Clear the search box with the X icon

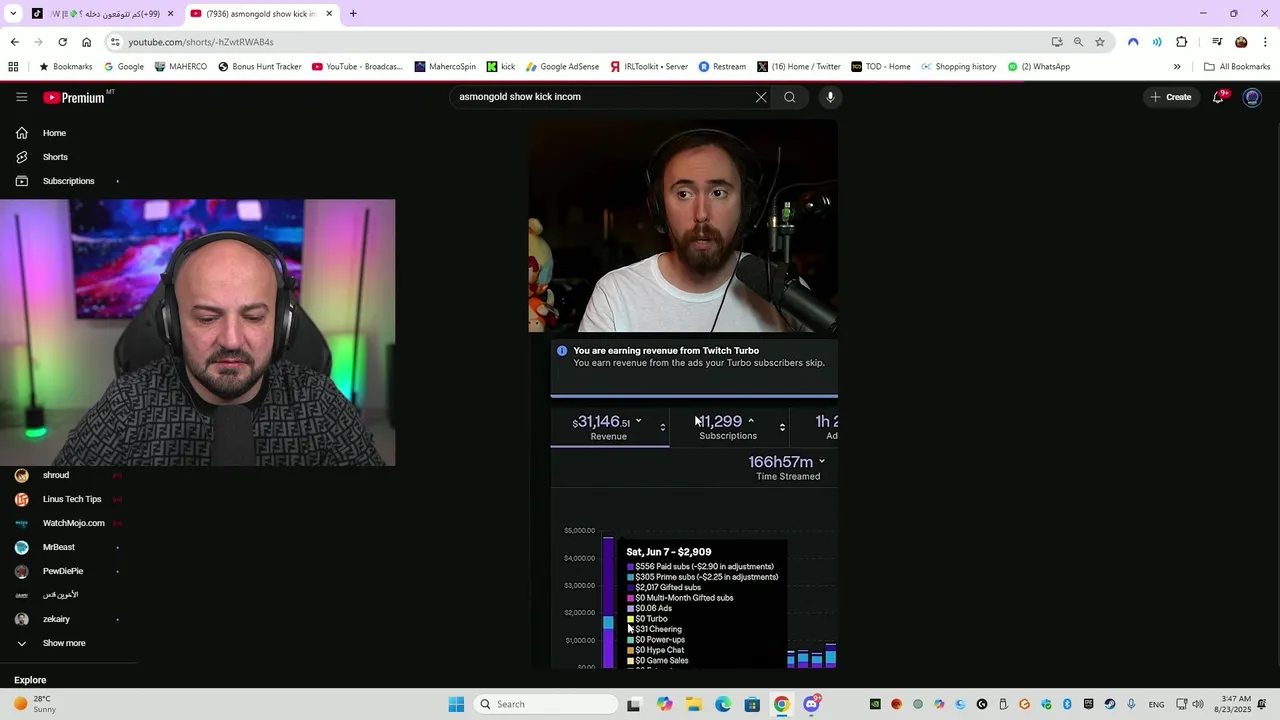pos(761,97)
